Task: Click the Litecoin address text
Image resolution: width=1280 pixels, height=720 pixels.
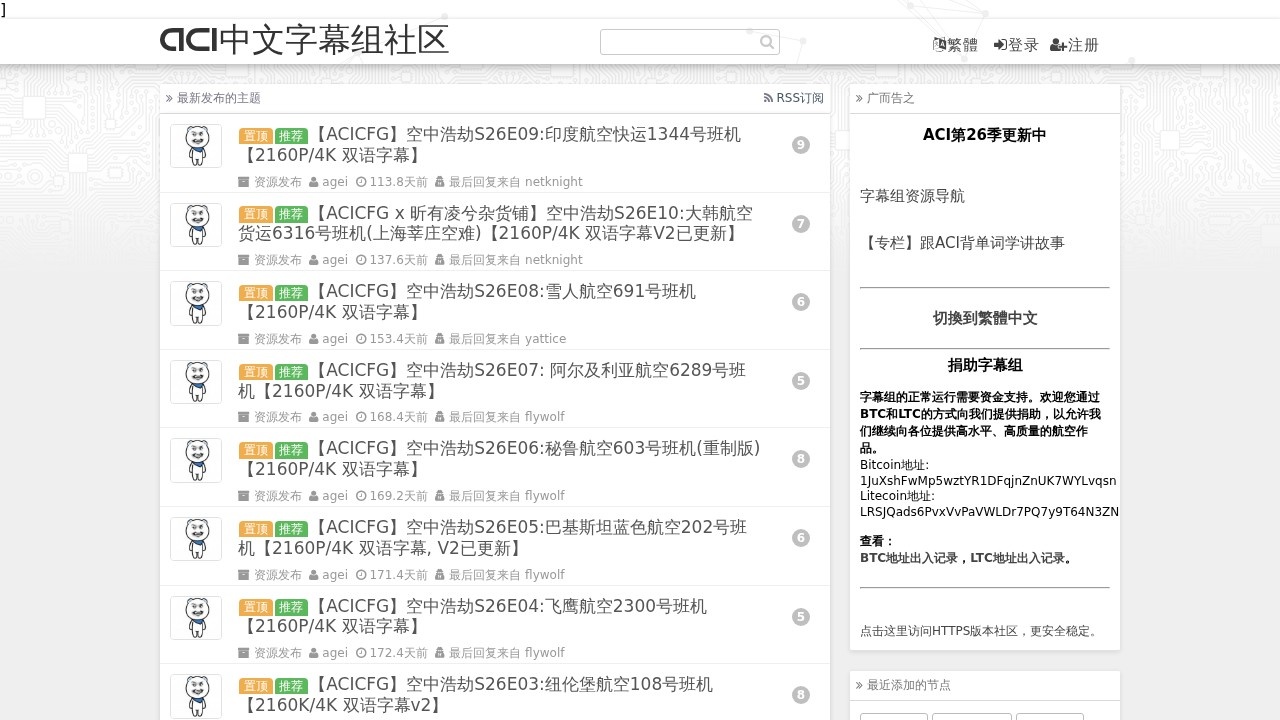Action: pos(989,512)
